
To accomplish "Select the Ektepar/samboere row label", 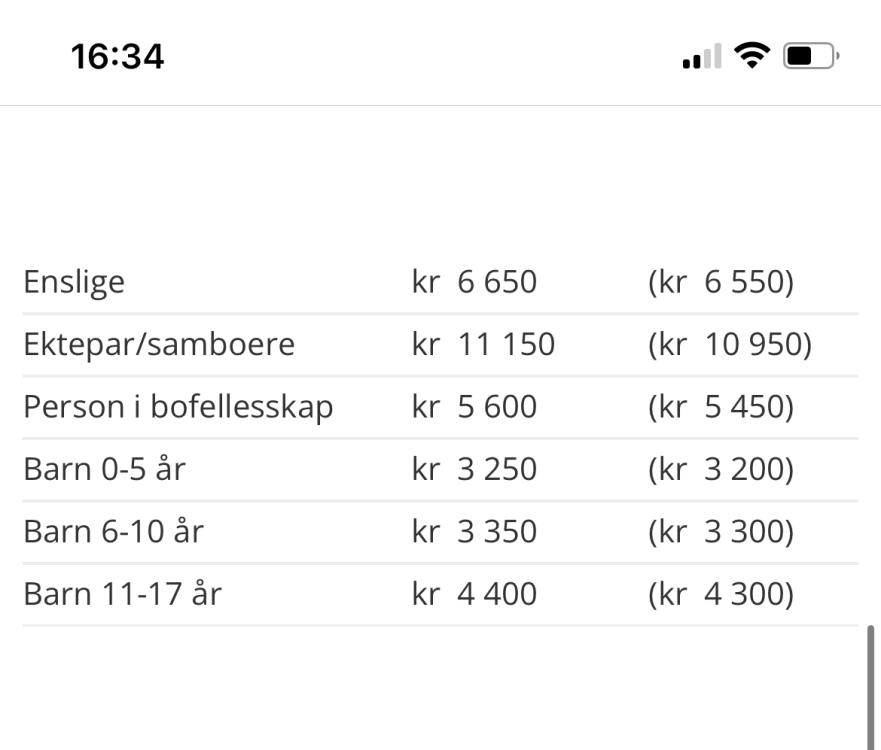I will click(x=159, y=344).
